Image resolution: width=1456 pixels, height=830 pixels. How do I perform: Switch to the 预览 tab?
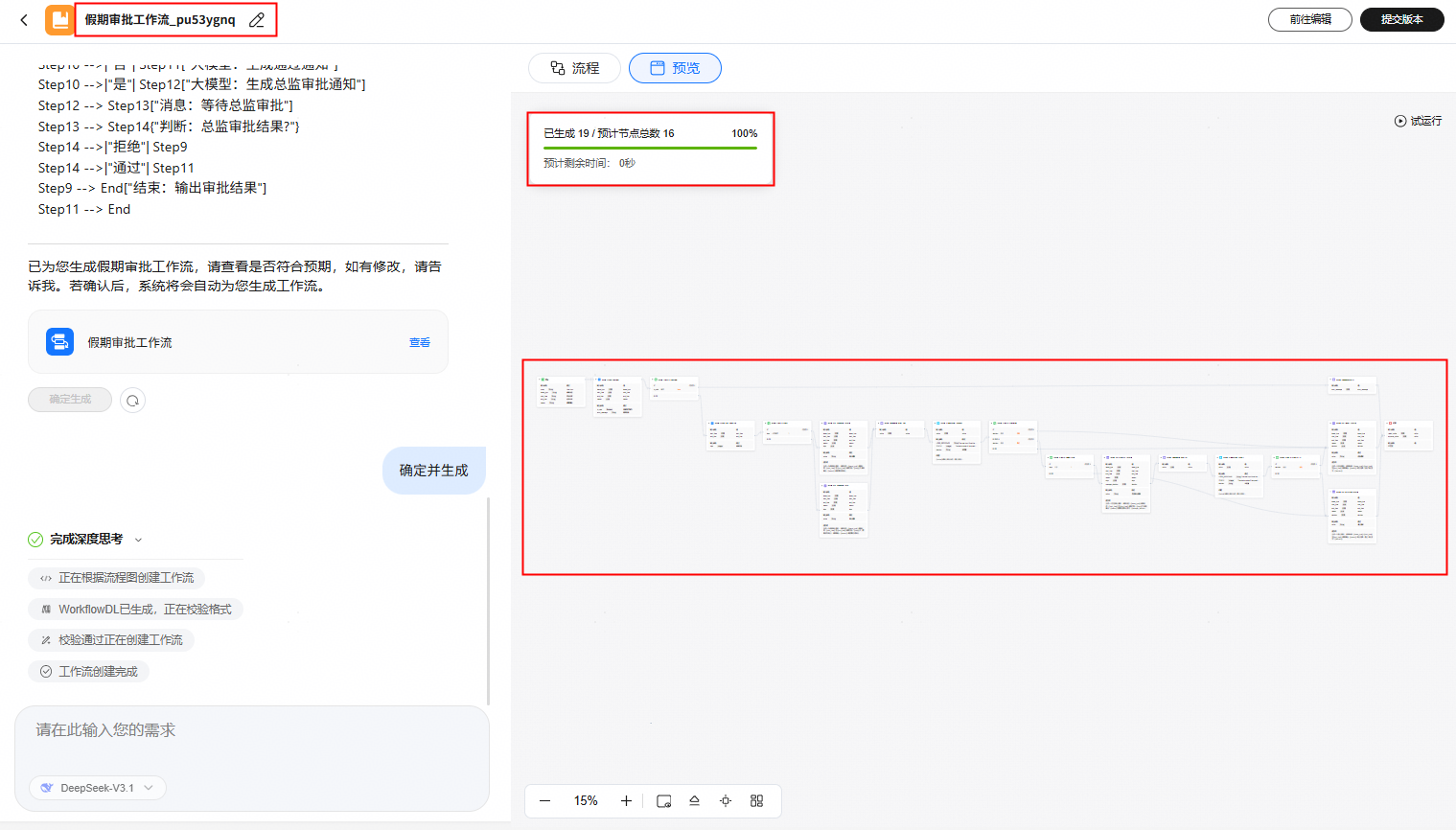pos(675,68)
